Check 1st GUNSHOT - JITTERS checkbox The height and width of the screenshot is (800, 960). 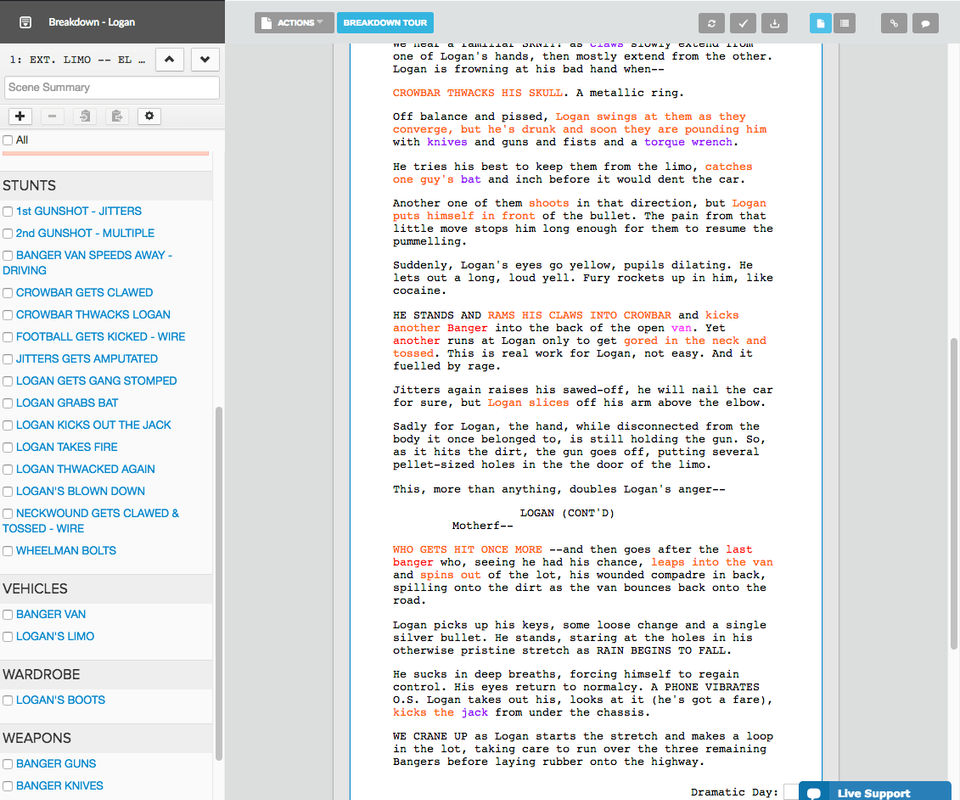8,211
